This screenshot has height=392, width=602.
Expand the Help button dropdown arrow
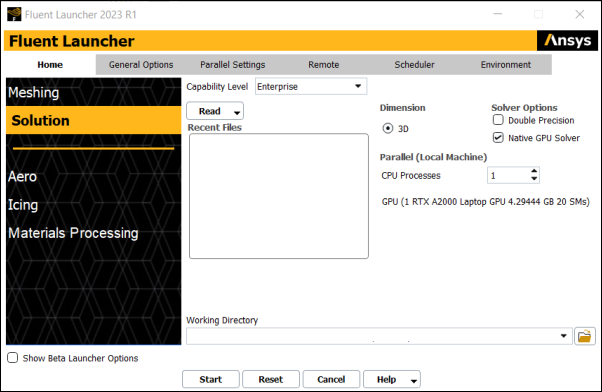[413, 380]
